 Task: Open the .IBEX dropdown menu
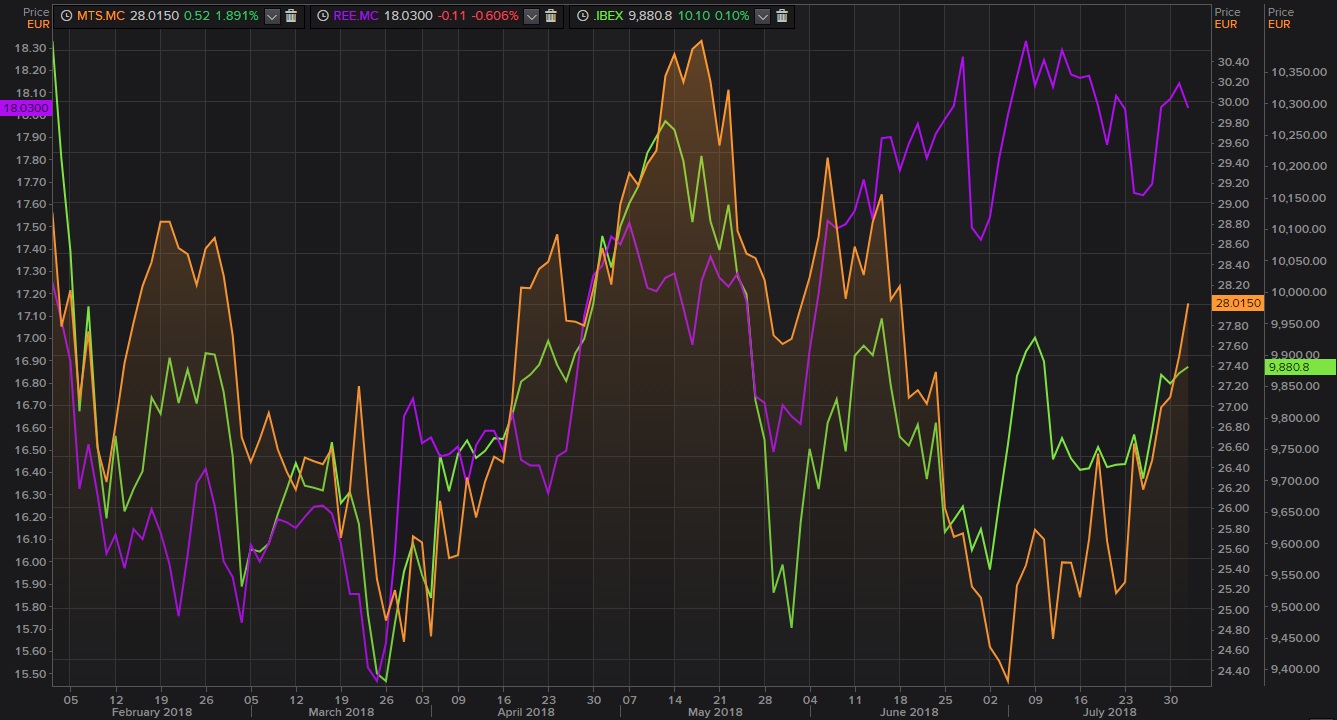click(762, 16)
